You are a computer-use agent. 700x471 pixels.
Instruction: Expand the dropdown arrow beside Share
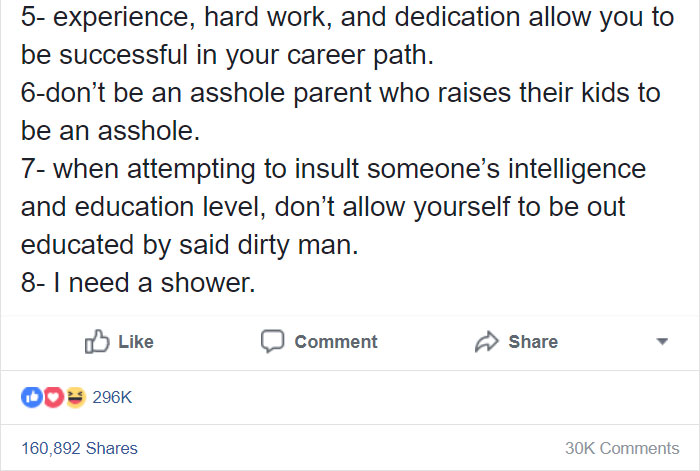point(662,342)
